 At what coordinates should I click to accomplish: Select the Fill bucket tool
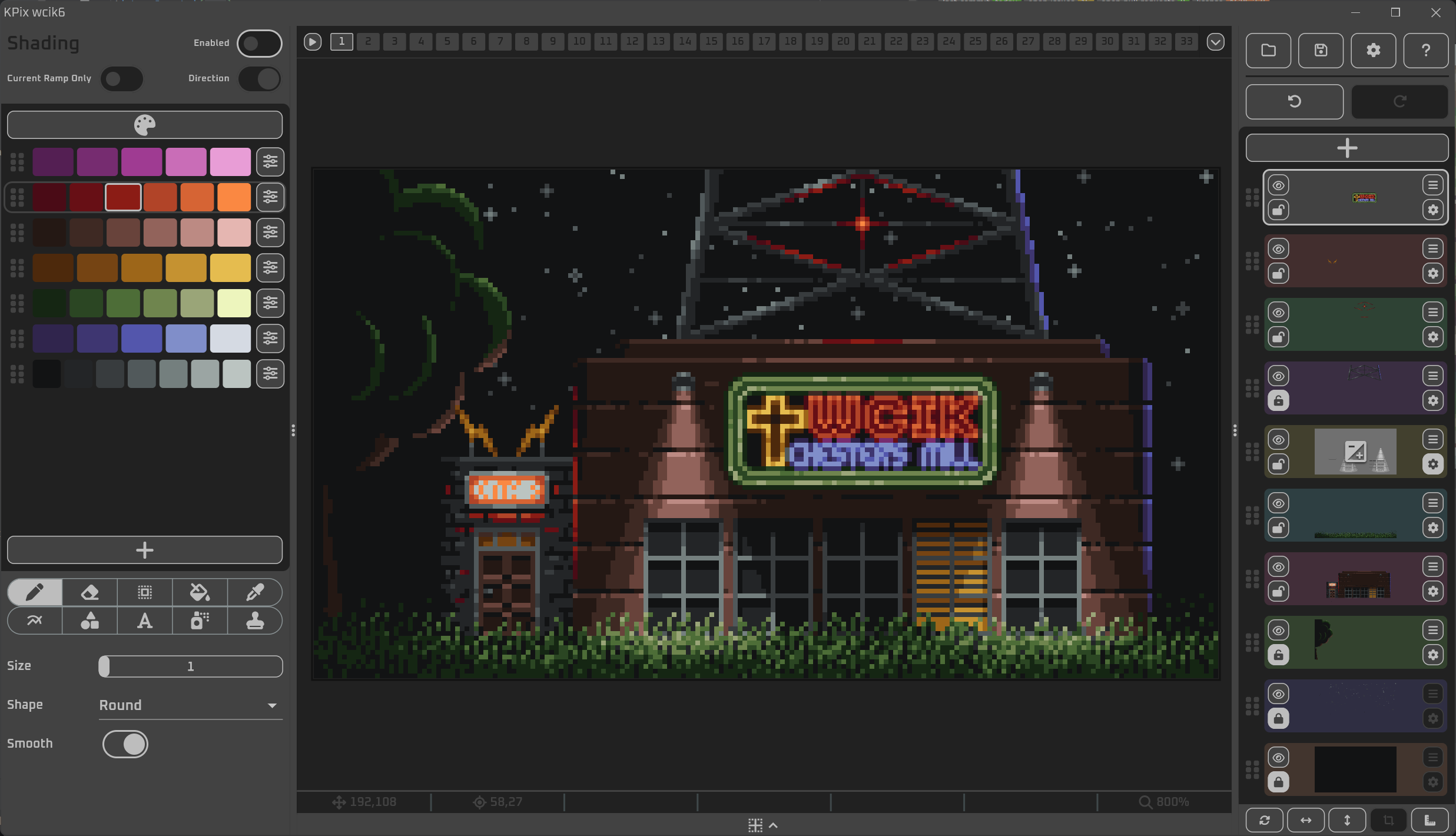tap(200, 592)
